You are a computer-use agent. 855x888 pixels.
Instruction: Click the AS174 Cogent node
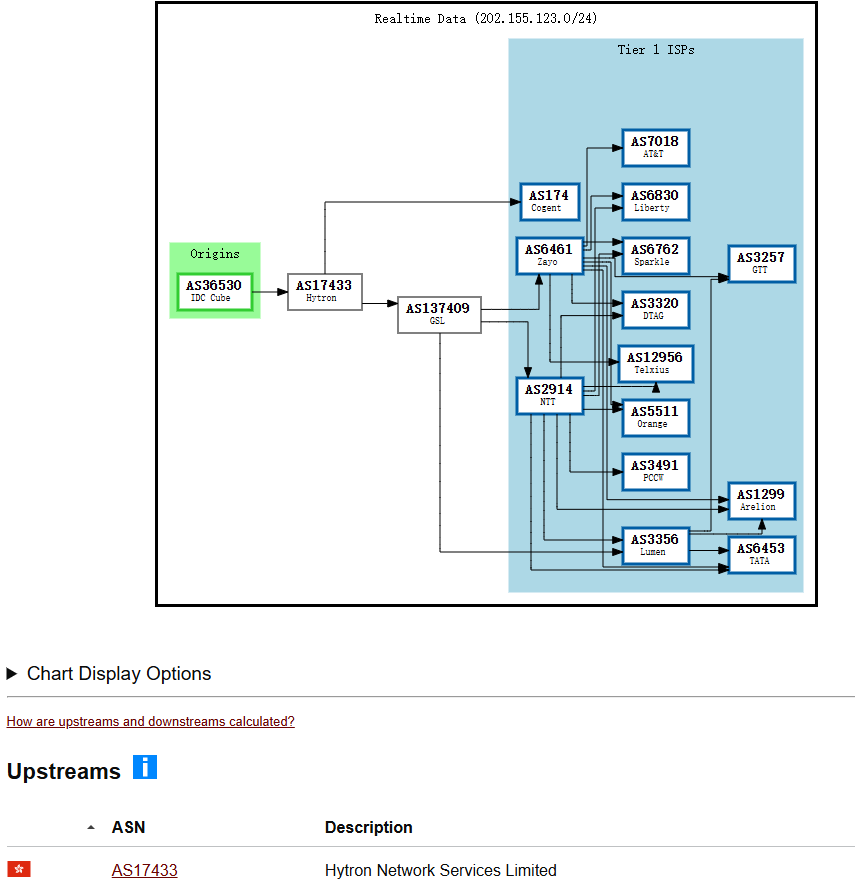(x=549, y=202)
